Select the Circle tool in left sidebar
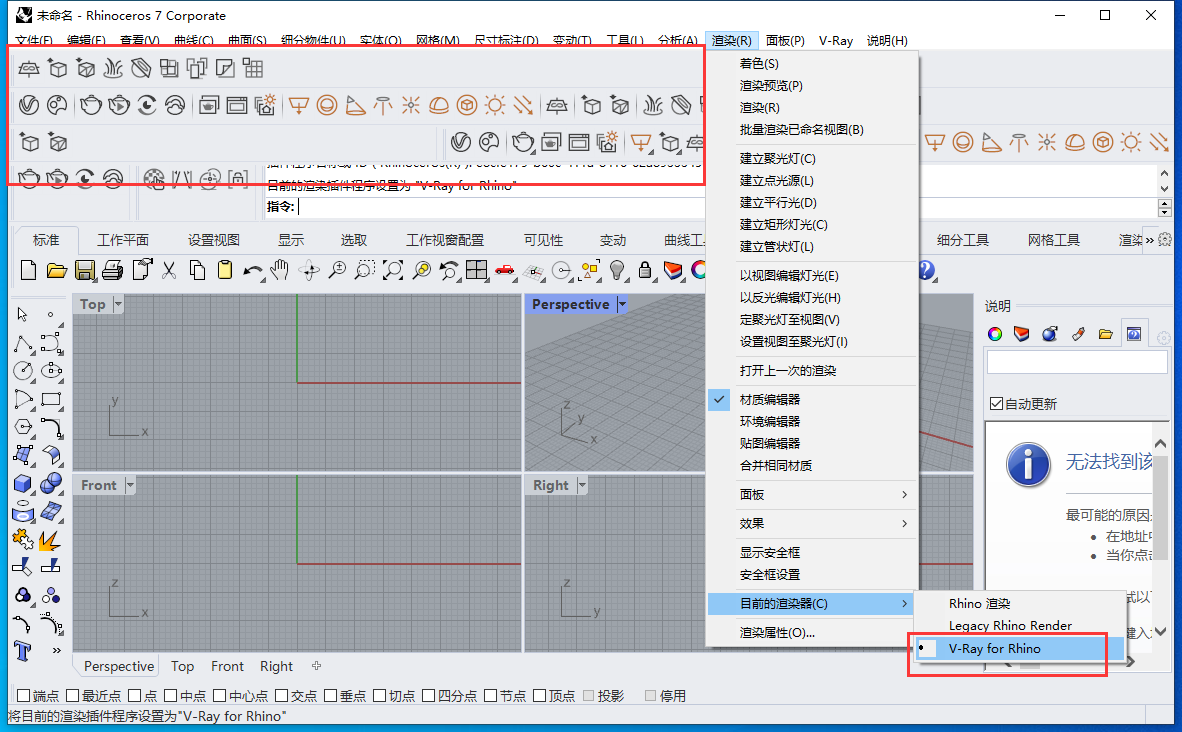This screenshot has width=1182, height=732. point(23,371)
